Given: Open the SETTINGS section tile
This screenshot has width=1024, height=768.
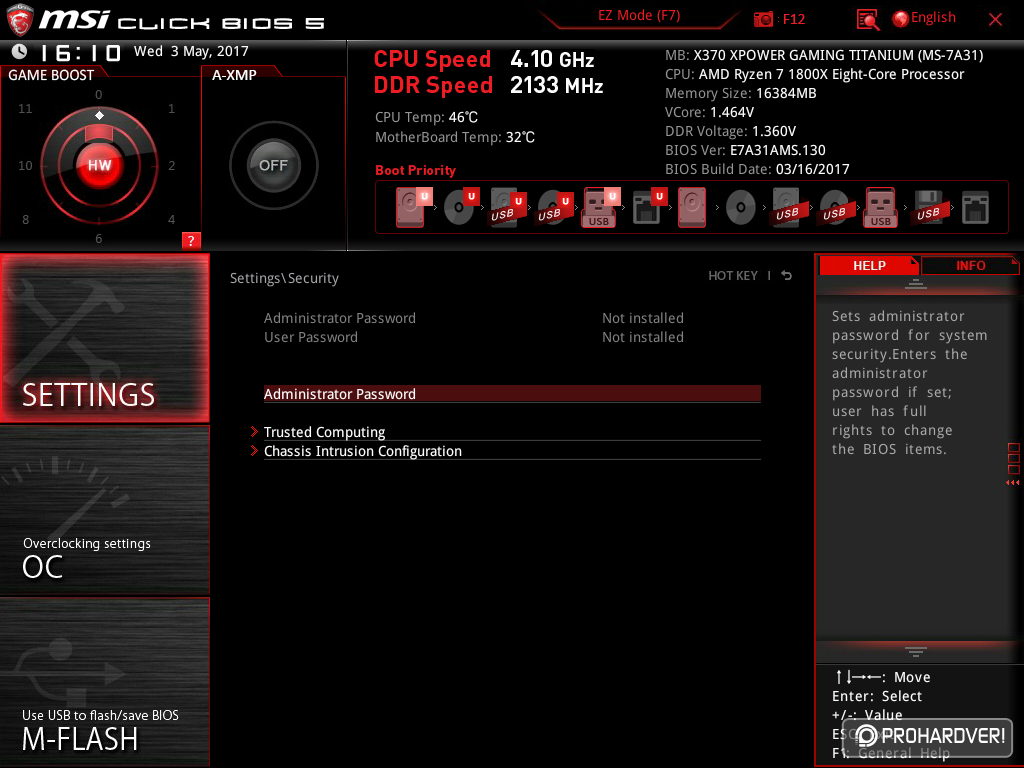Looking at the screenshot, I should [x=104, y=338].
